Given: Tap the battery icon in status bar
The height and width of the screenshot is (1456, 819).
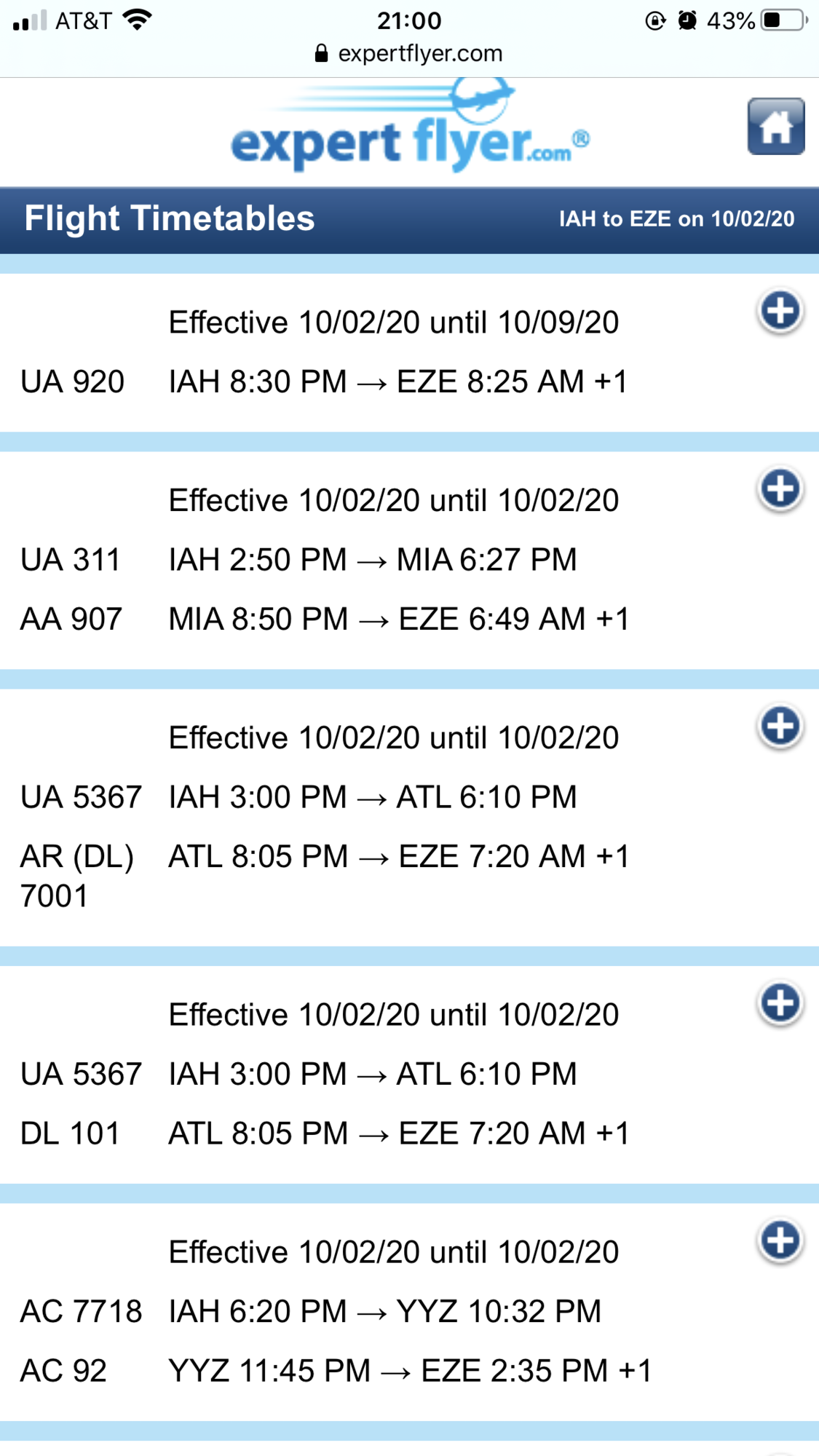Looking at the screenshot, I should pyautogui.click(x=784, y=20).
